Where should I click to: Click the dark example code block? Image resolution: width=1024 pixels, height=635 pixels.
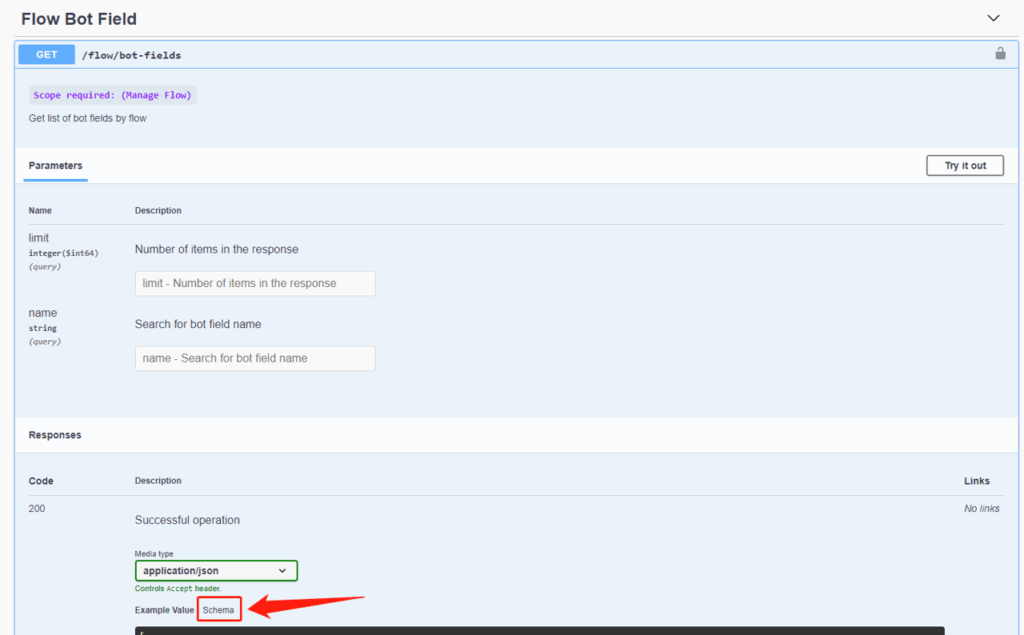pos(540,630)
